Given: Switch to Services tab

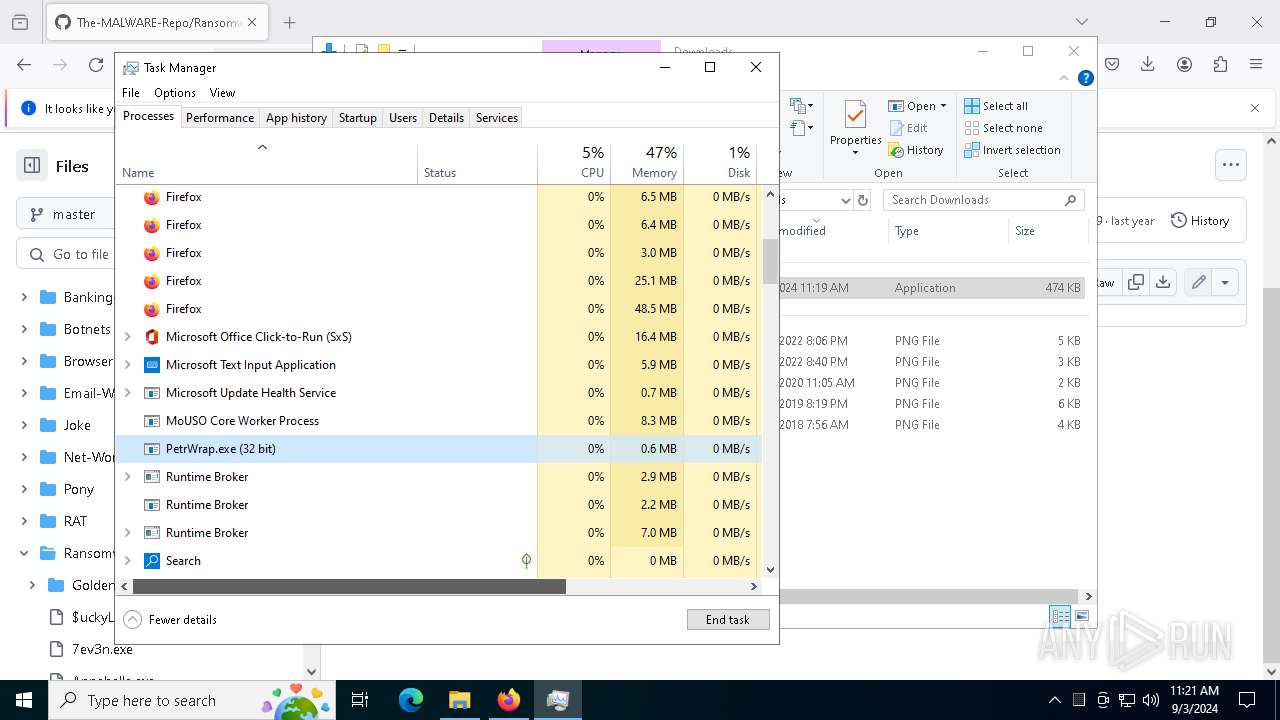Looking at the screenshot, I should (x=497, y=118).
